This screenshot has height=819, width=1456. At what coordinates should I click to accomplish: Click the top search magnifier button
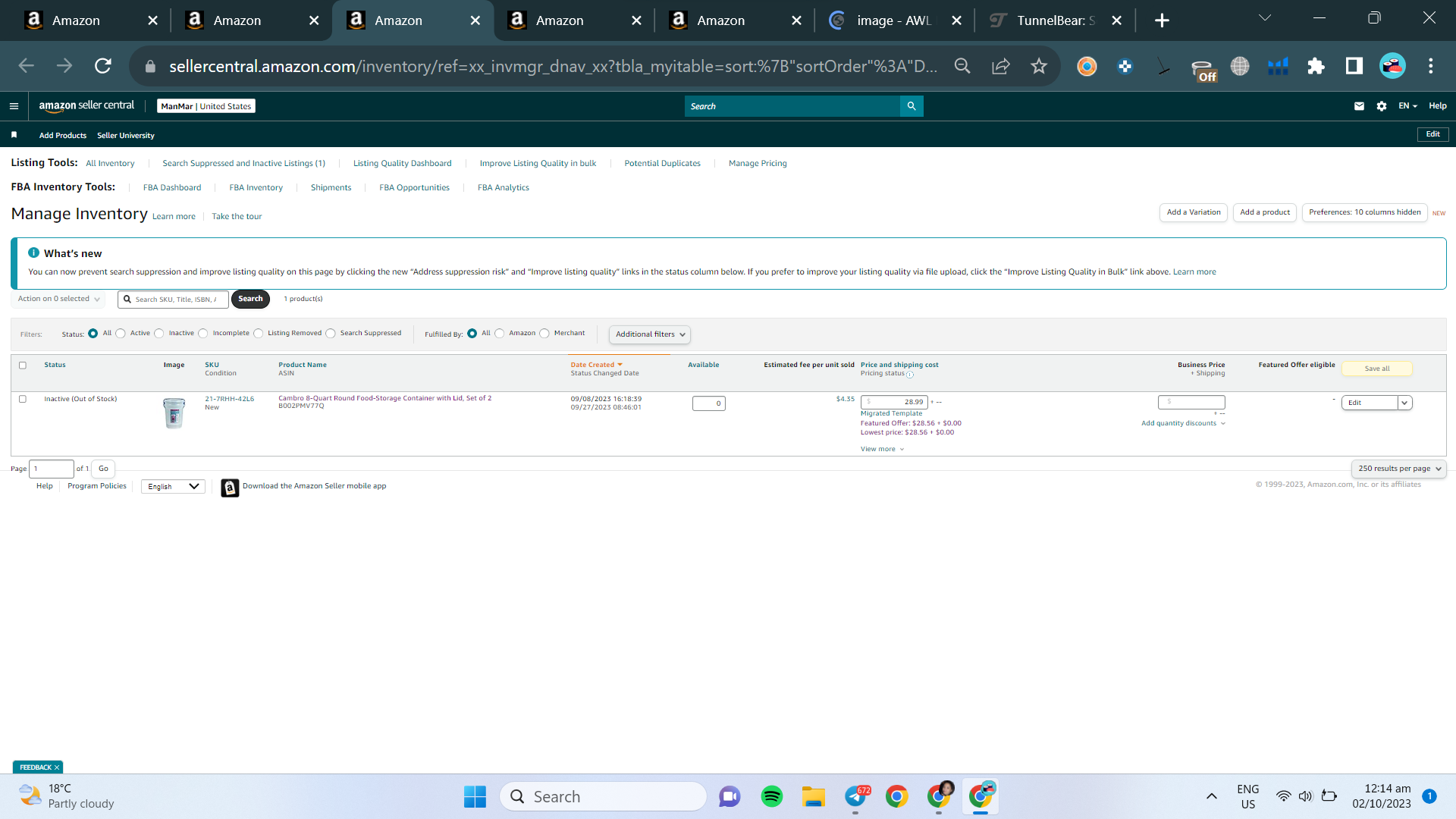click(x=912, y=106)
